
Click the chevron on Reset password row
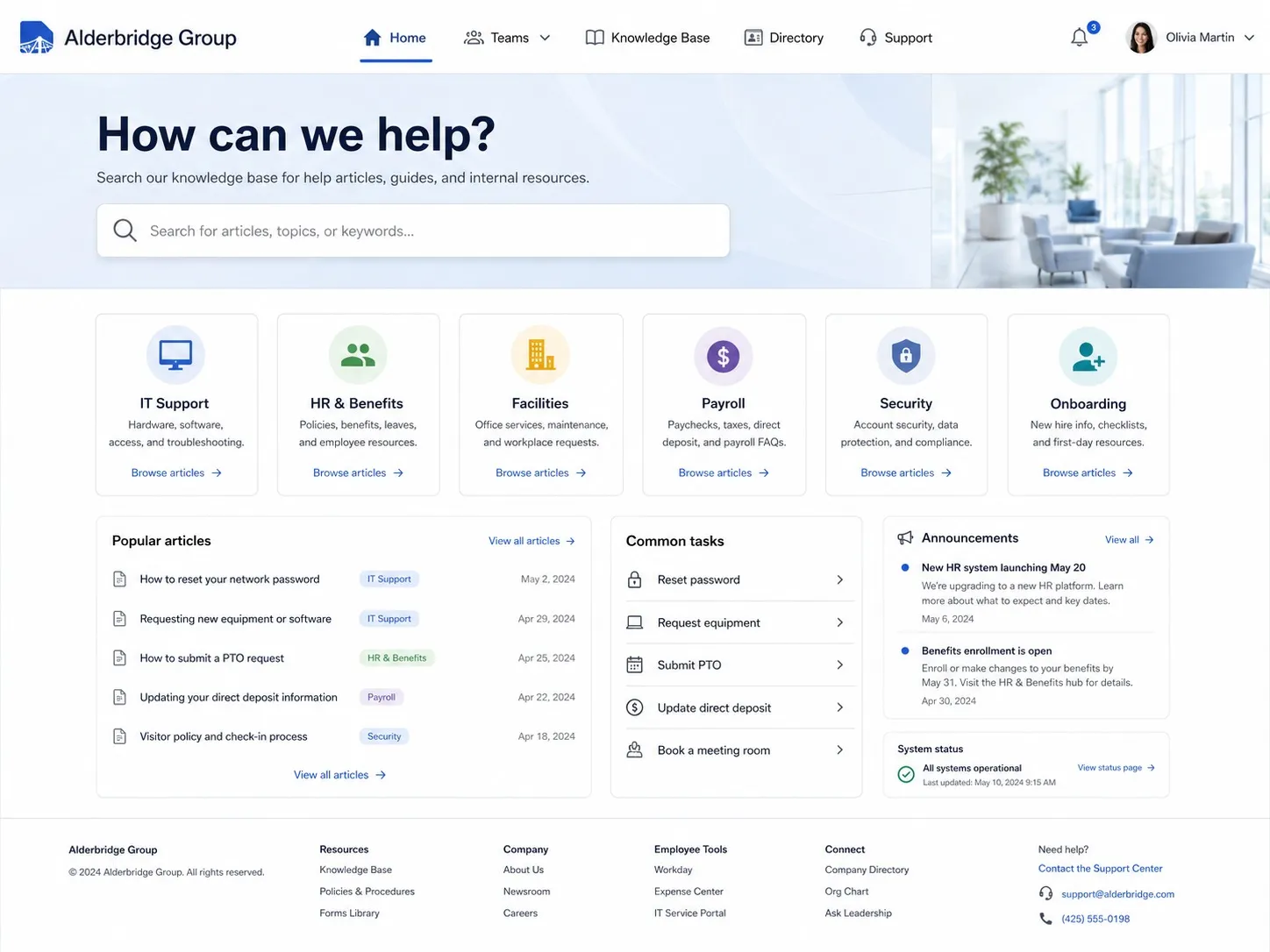pos(839,579)
